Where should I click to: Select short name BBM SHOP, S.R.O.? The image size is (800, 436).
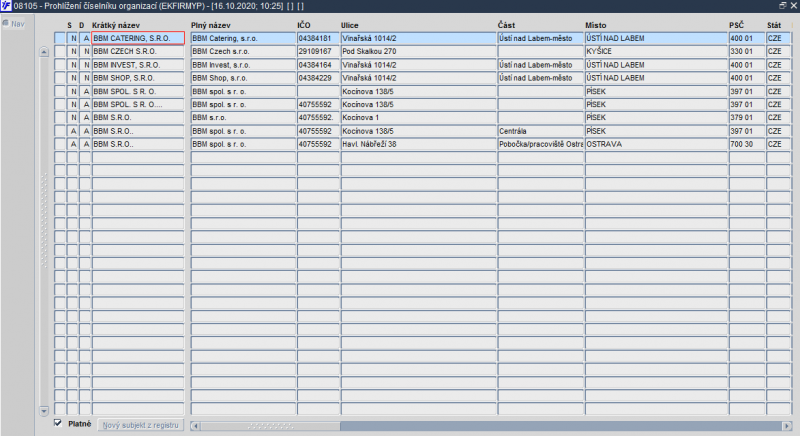[x=138, y=78]
